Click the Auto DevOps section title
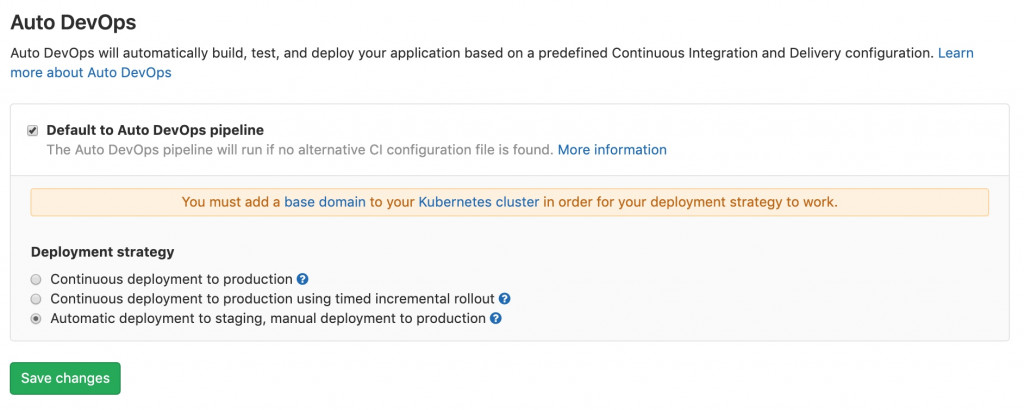The height and width of the screenshot is (410, 1024). (x=73, y=21)
